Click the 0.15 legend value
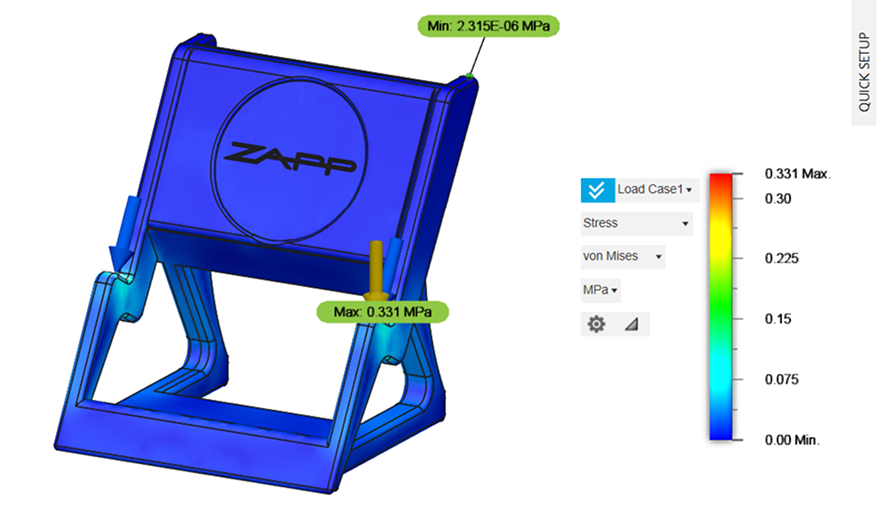The width and height of the screenshot is (879, 522). tap(777, 319)
